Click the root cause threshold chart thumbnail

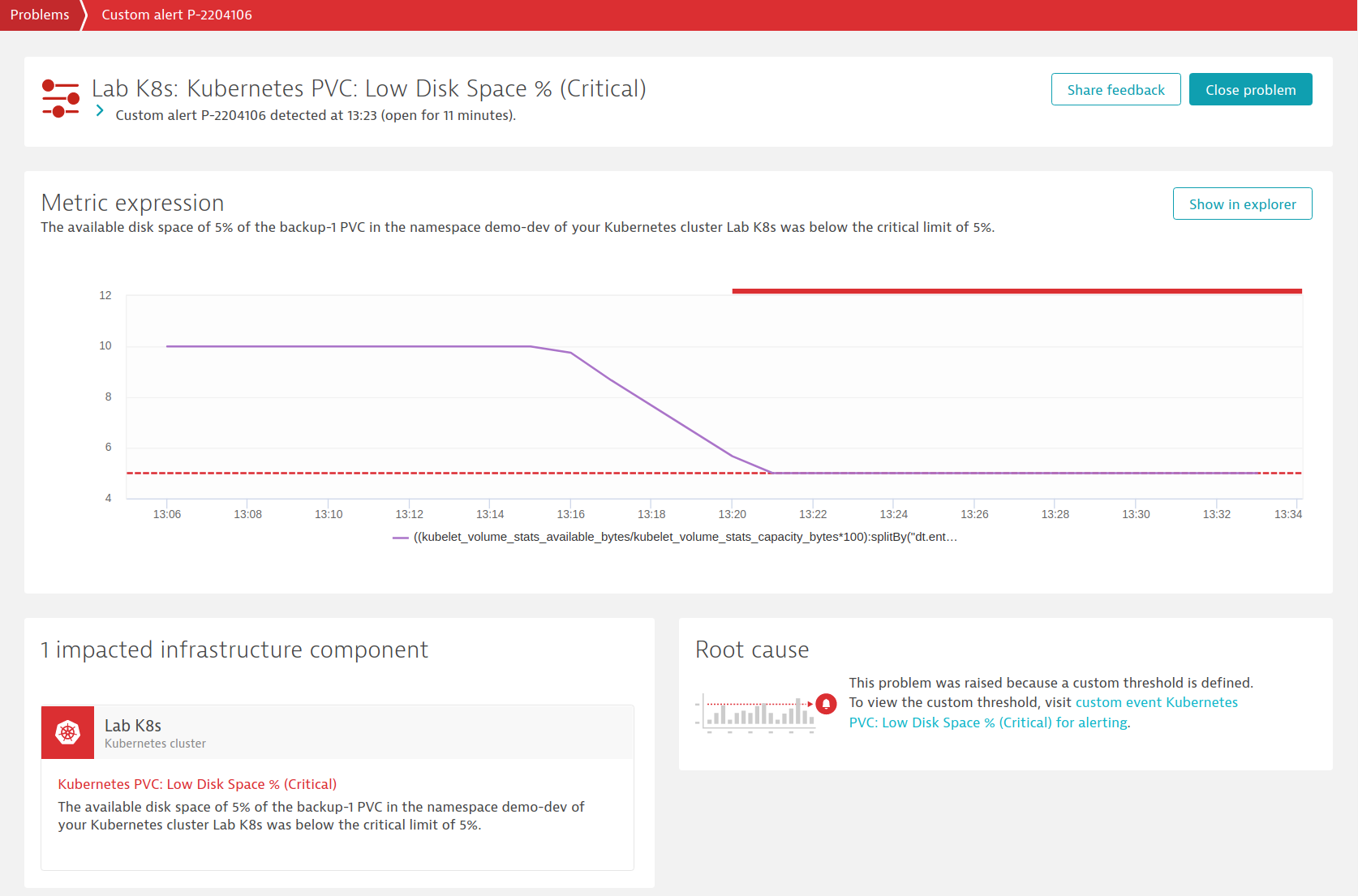pos(755,713)
